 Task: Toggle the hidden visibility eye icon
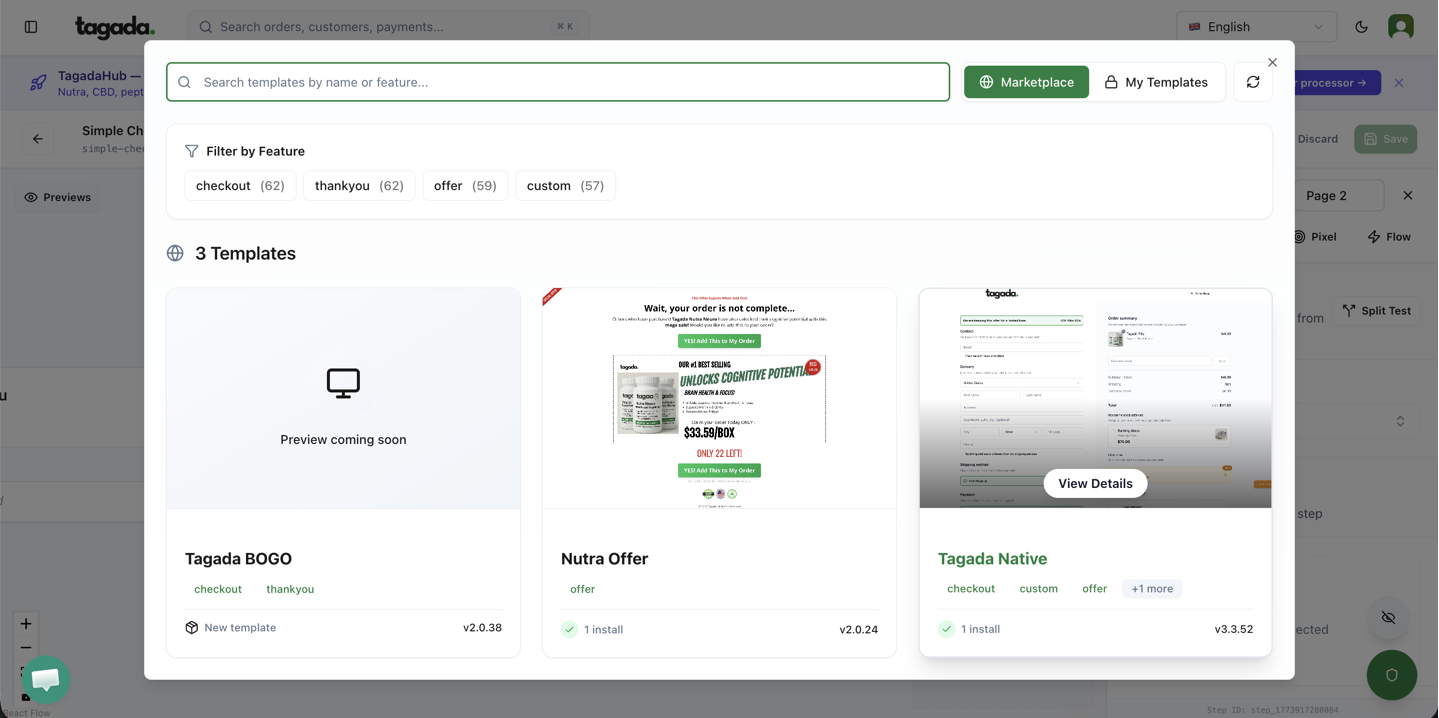[1388, 618]
